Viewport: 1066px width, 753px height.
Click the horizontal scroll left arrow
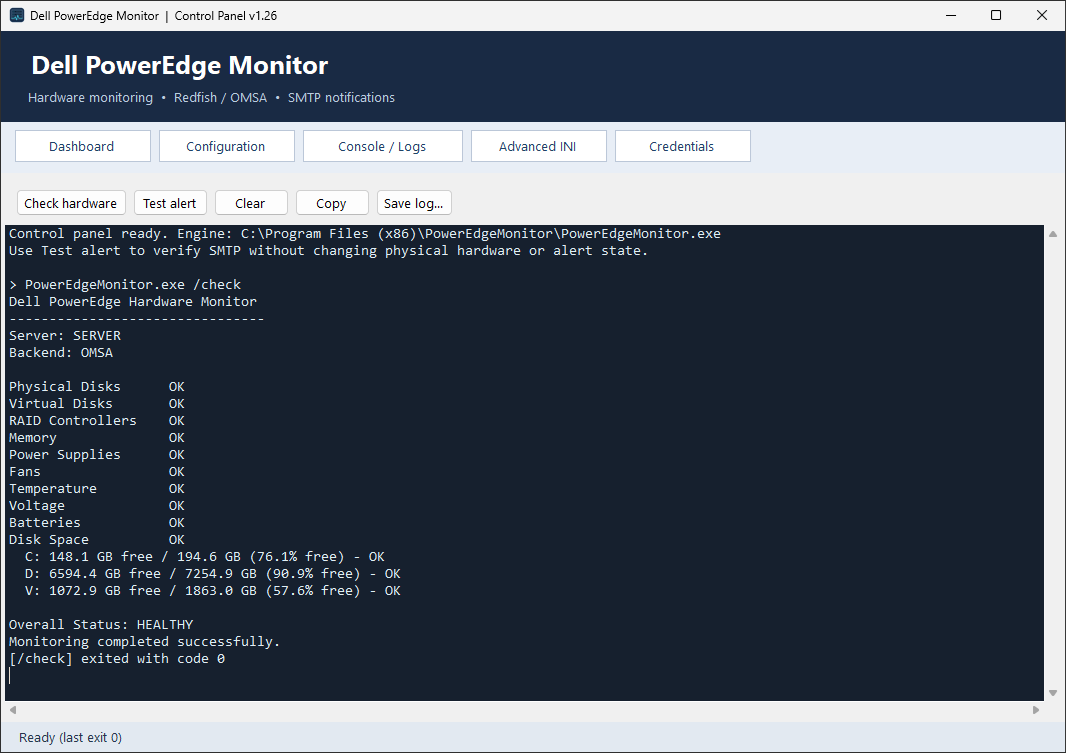pos(13,710)
